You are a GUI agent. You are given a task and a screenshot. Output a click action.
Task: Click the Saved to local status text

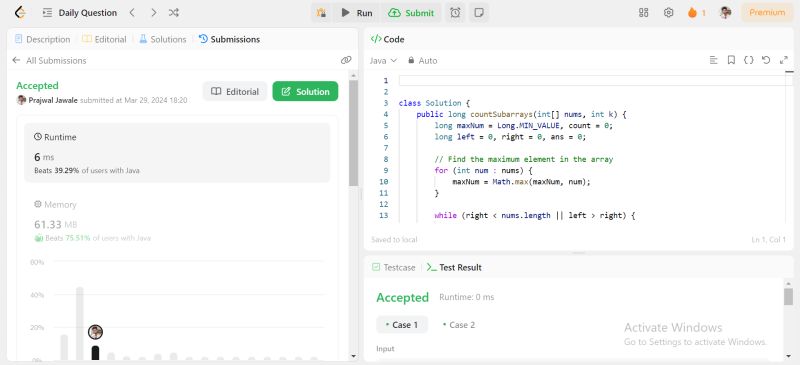point(394,239)
